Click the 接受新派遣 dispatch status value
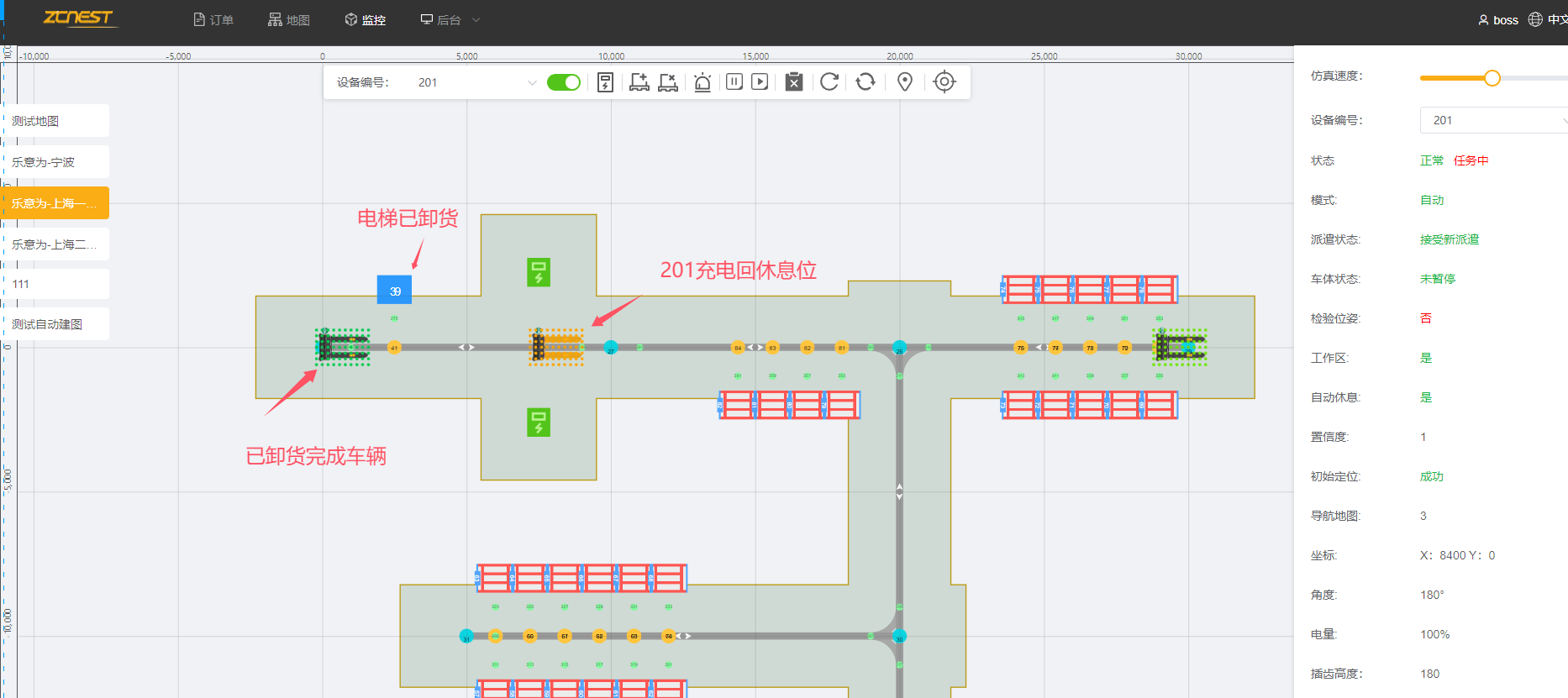Image resolution: width=1568 pixels, height=698 pixels. pyautogui.click(x=1450, y=239)
